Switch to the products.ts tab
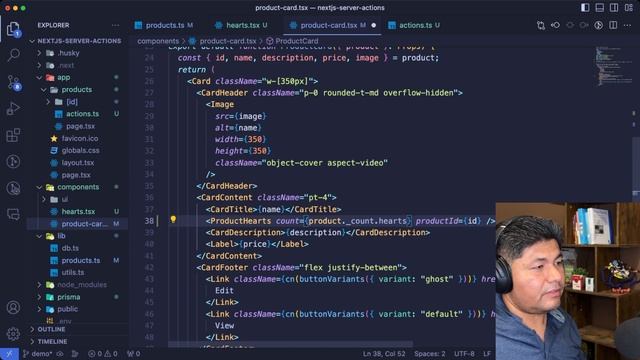Viewport: 640px width, 360px height. tap(164, 25)
